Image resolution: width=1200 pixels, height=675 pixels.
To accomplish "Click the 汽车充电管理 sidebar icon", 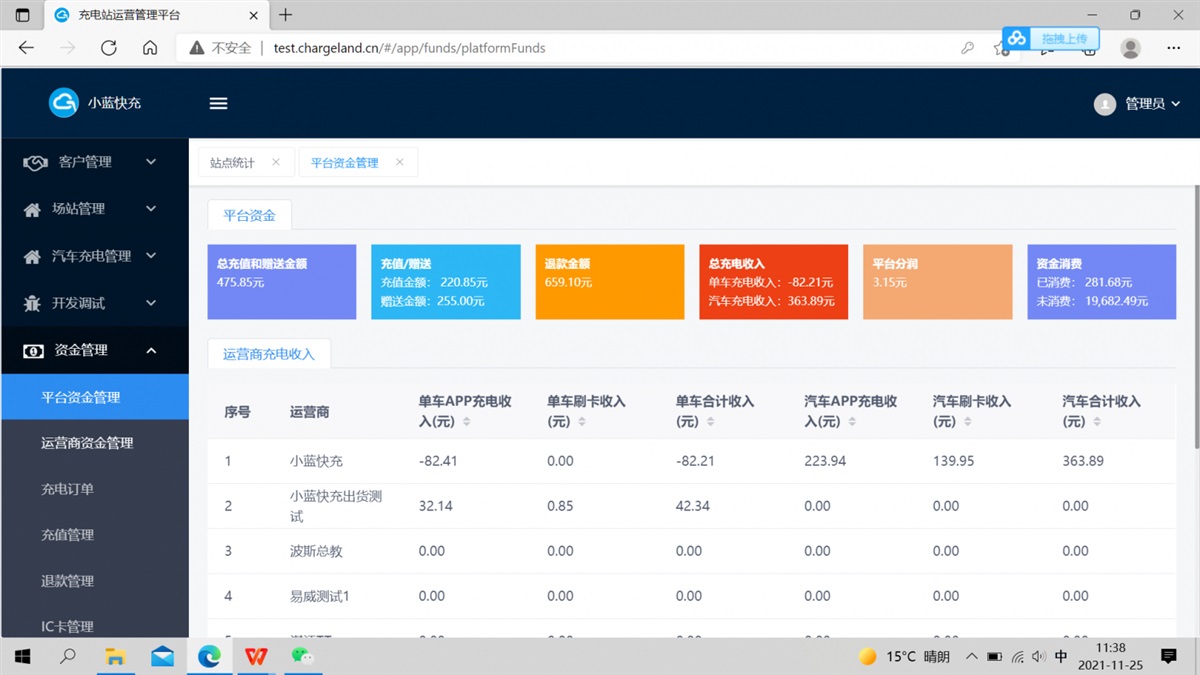I will (32, 256).
